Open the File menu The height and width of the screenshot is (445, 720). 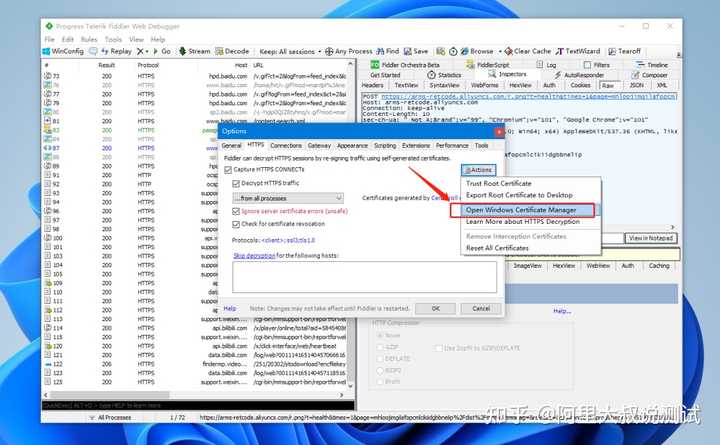tap(49, 39)
